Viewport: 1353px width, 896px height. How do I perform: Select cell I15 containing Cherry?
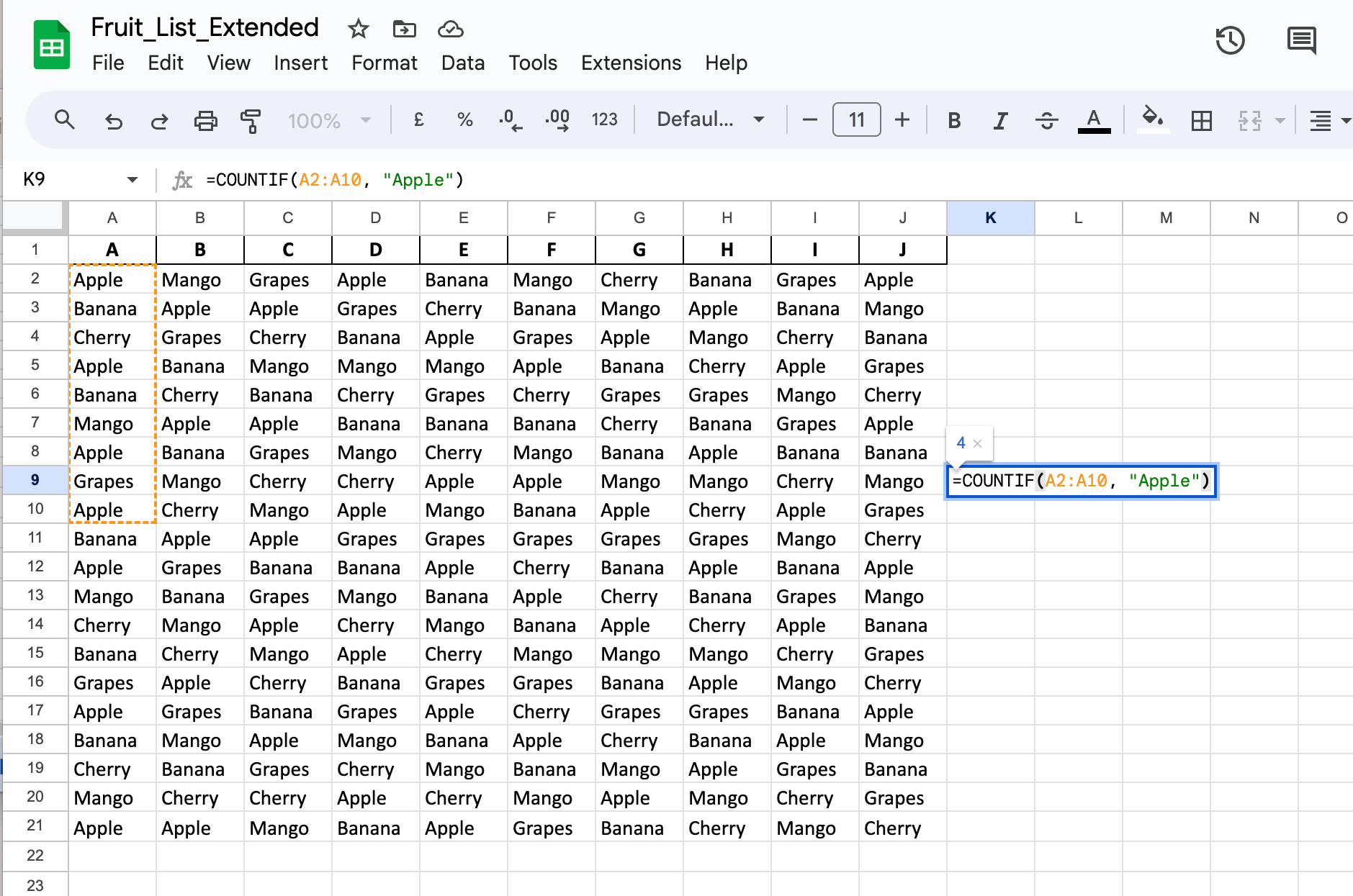pyautogui.click(x=814, y=653)
